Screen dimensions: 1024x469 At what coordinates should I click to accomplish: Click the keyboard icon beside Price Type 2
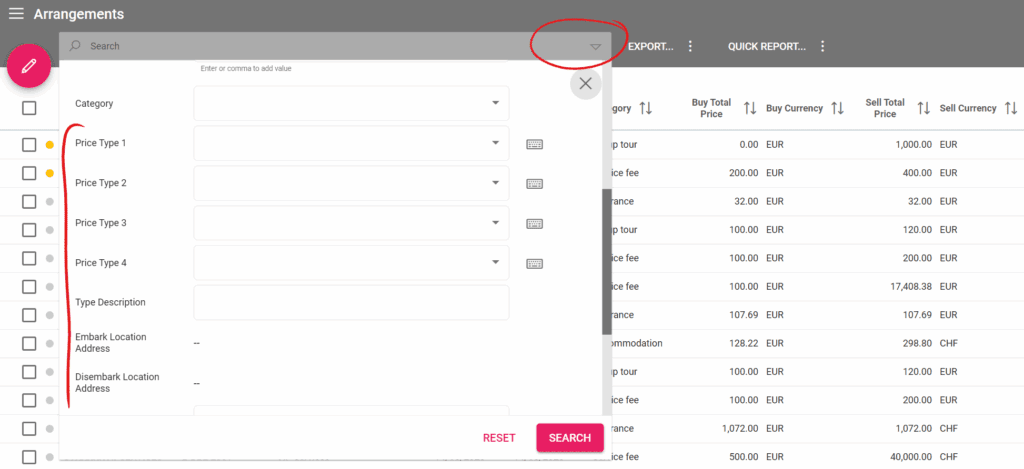point(535,184)
